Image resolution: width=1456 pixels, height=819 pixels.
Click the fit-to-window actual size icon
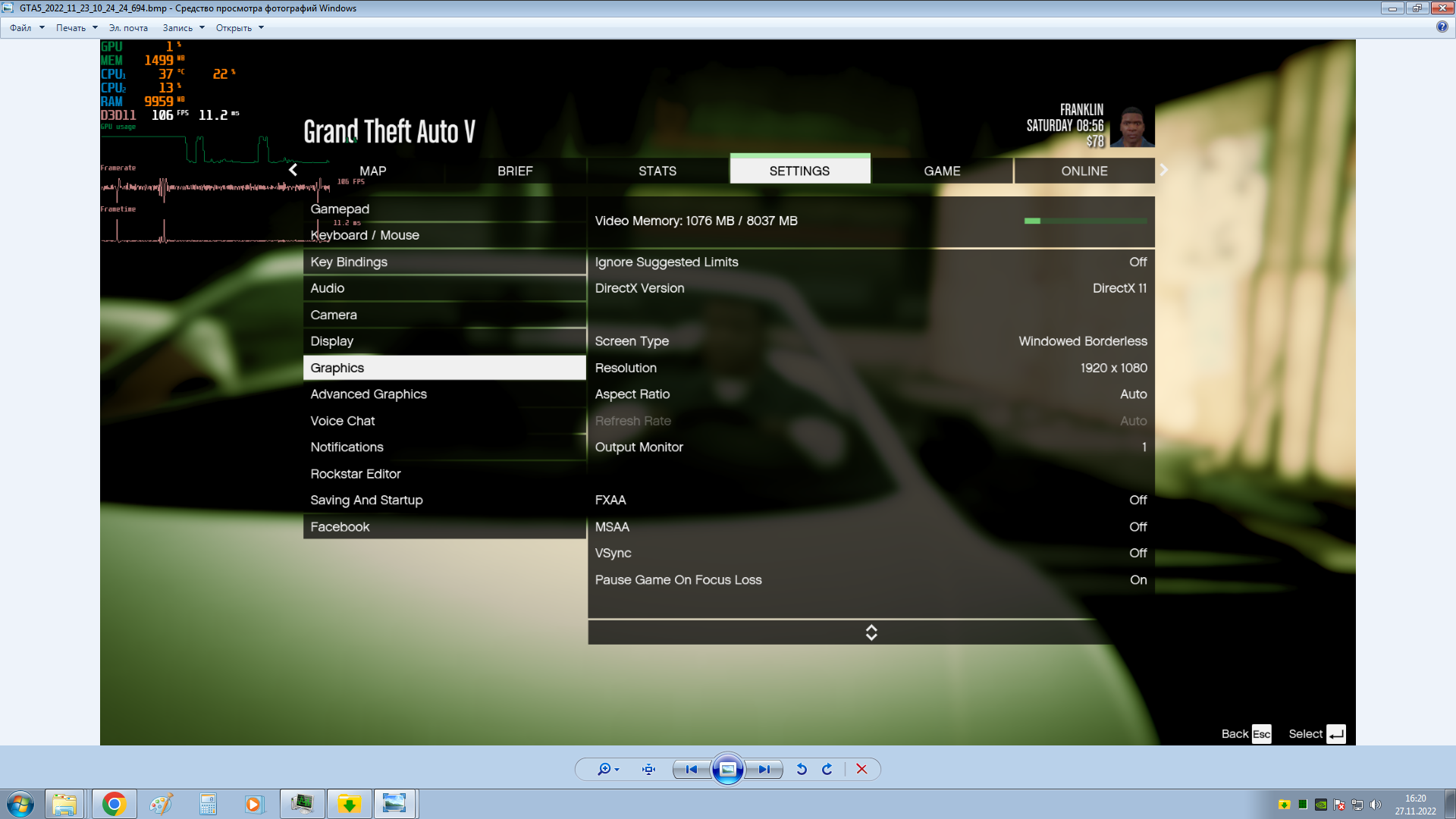coord(648,769)
